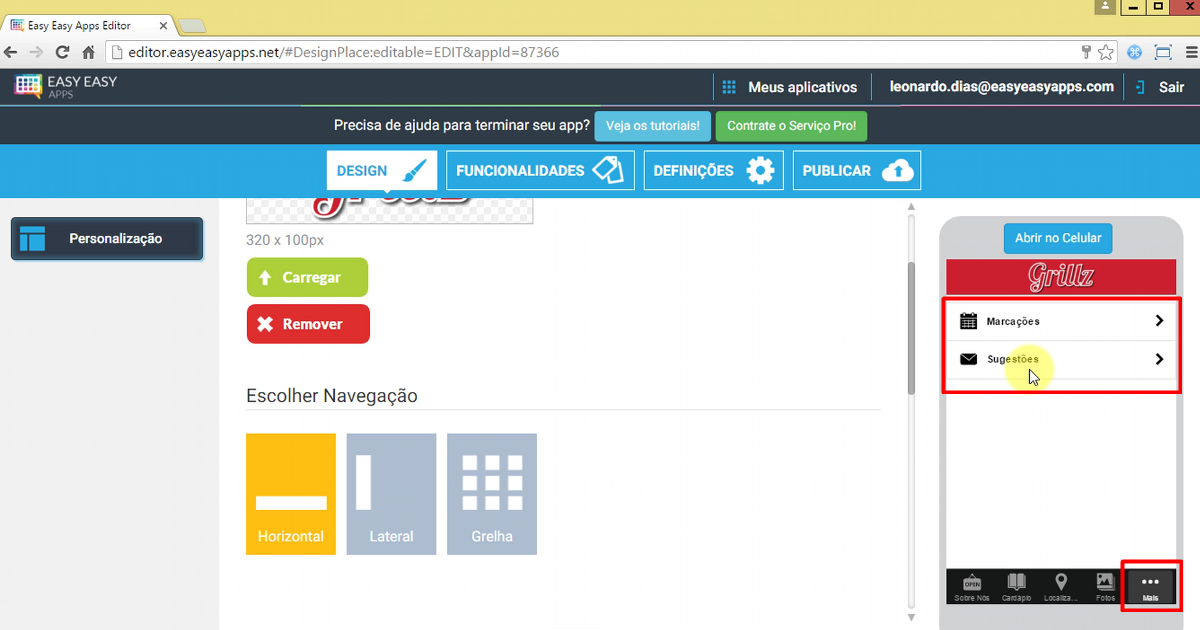Click the Marcações calendar icon
The width and height of the screenshot is (1200, 630).
tap(969, 320)
